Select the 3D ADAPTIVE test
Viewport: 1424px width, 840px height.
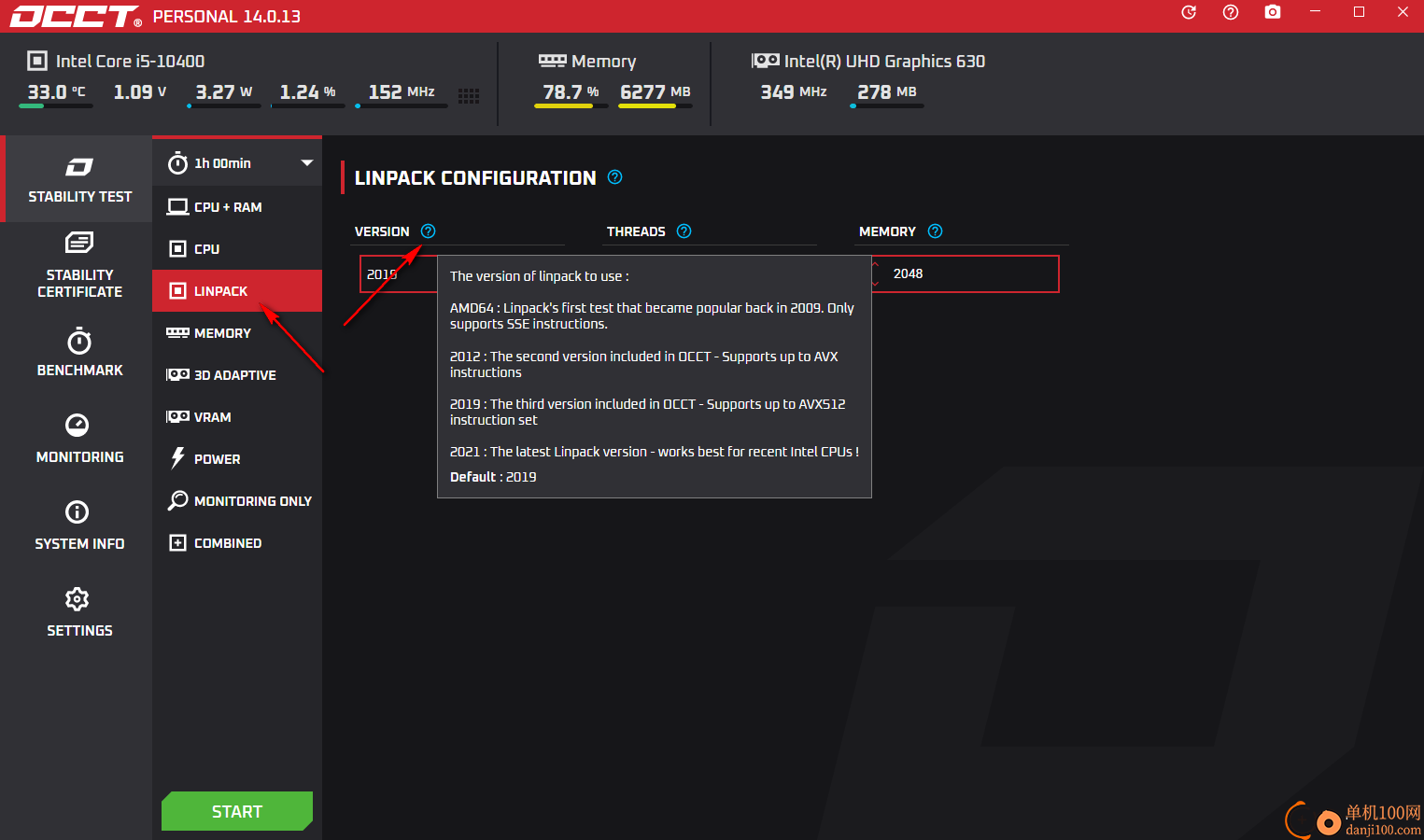tap(237, 375)
